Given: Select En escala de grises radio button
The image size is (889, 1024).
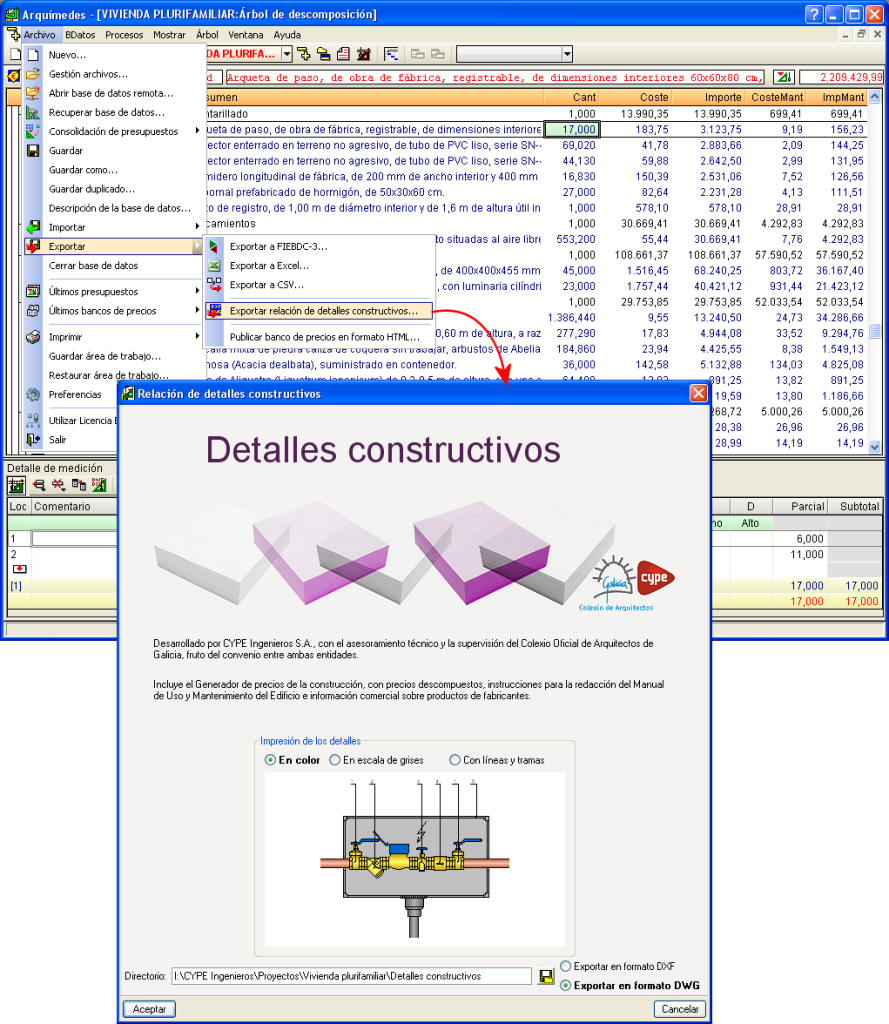Looking at the screenshot, I should coord(335,760).
